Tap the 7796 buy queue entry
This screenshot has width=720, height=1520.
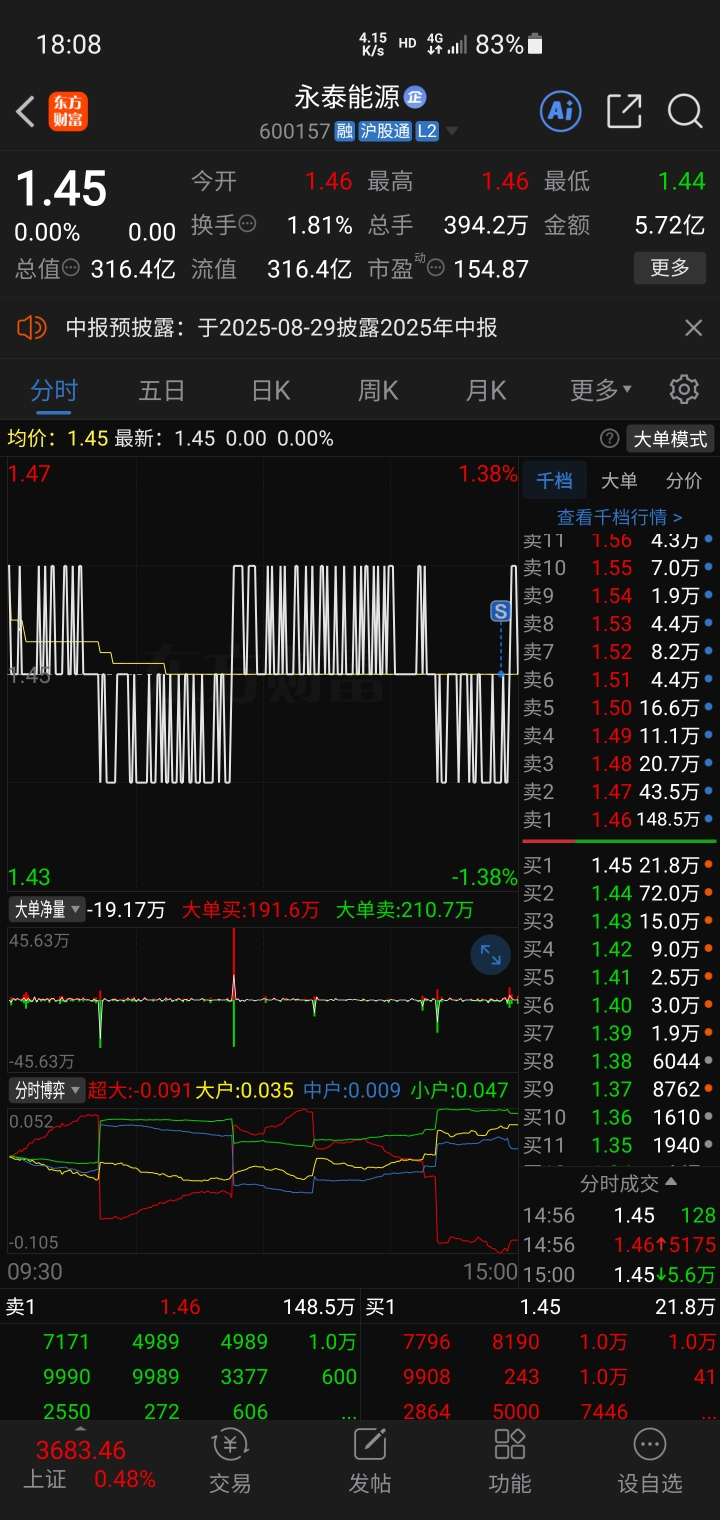(426, 1342)
